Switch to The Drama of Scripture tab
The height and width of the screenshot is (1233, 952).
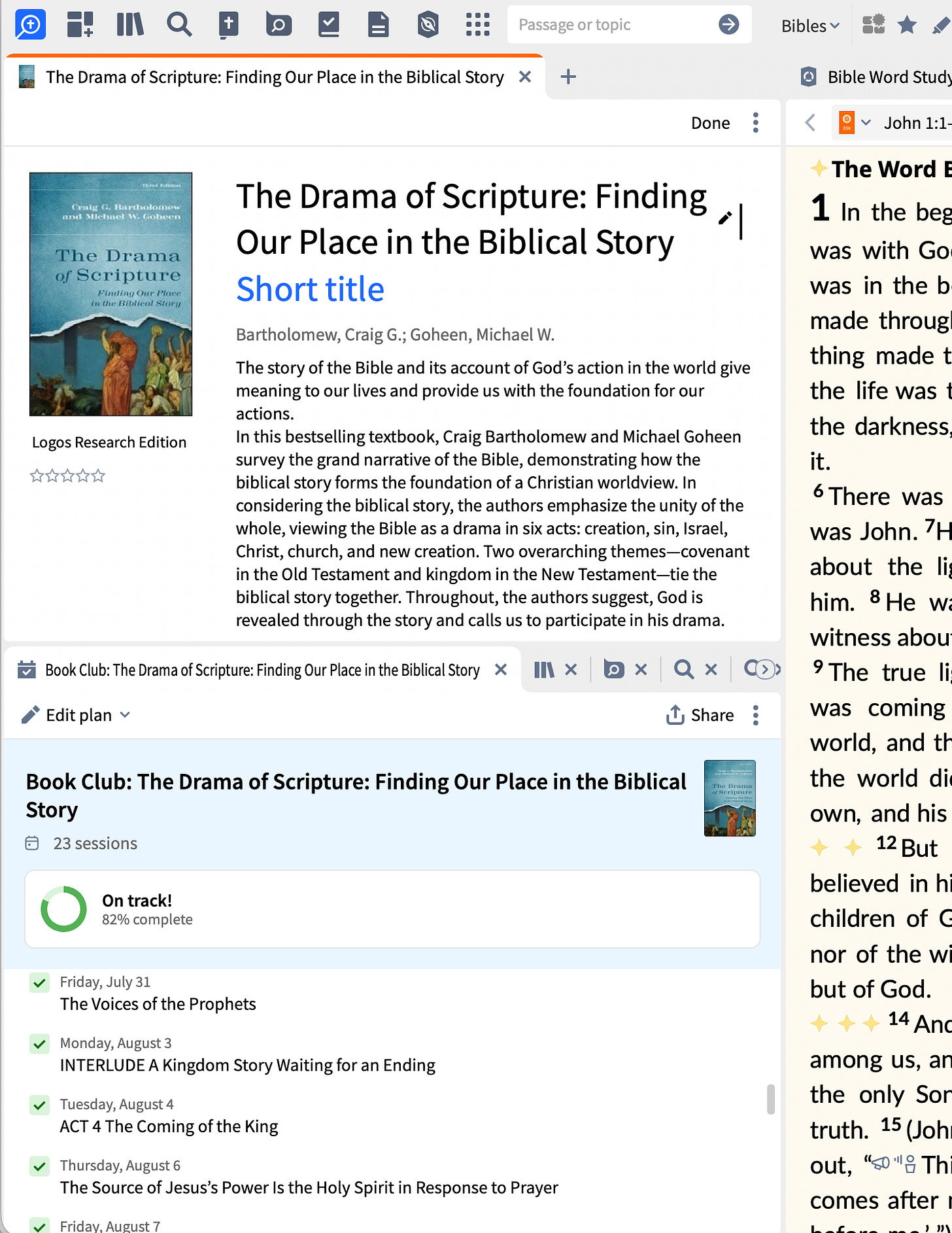tap(275, 77)
